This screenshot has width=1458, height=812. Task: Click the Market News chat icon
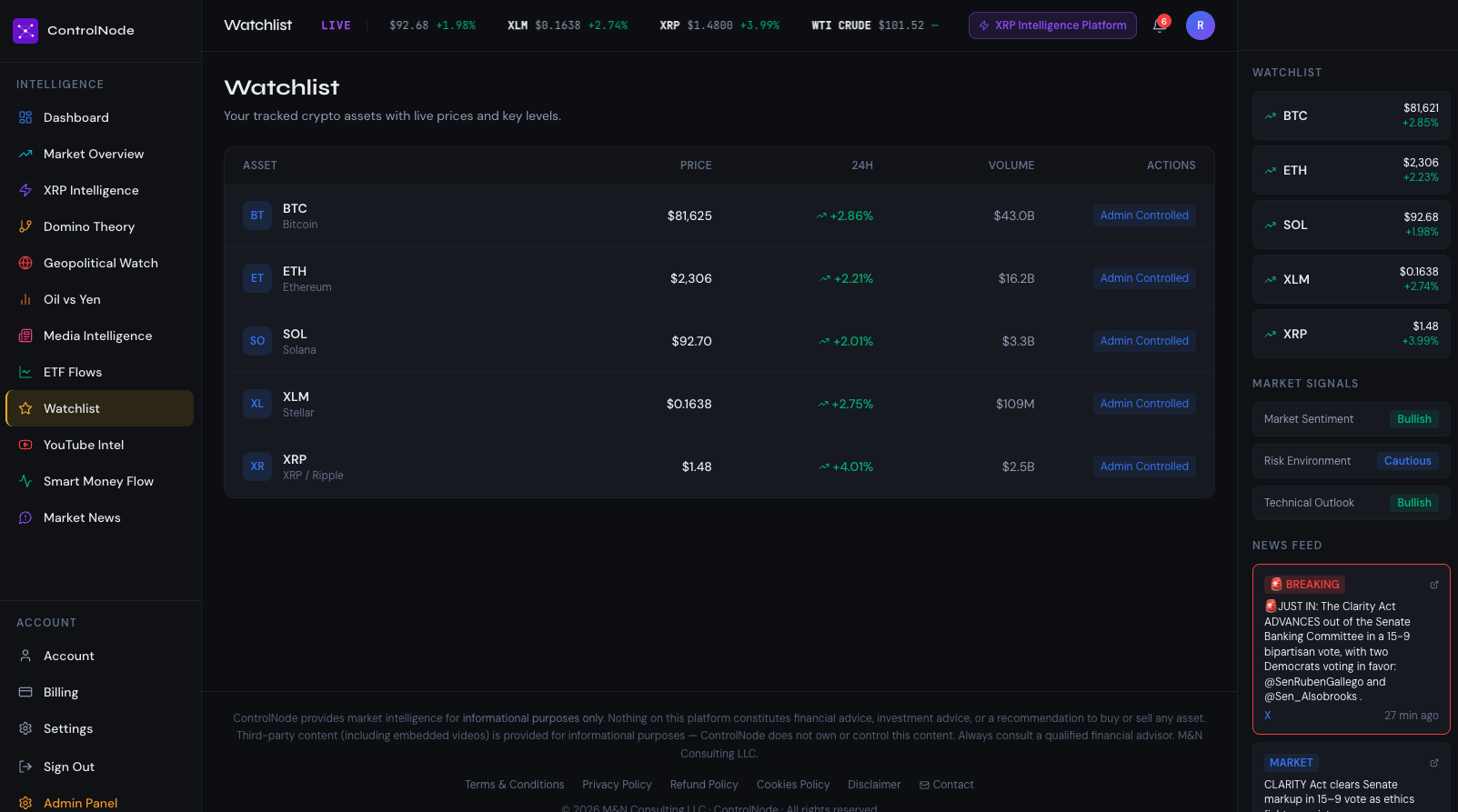pyautogui.click(x=25, y=517)
